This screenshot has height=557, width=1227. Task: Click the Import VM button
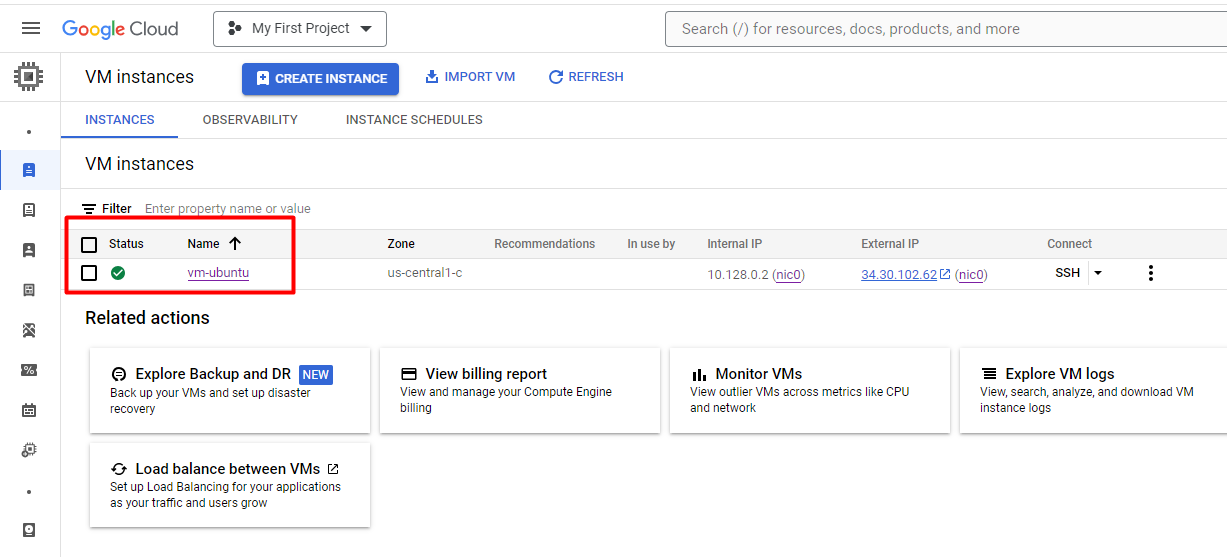click(x=470, y=77)
